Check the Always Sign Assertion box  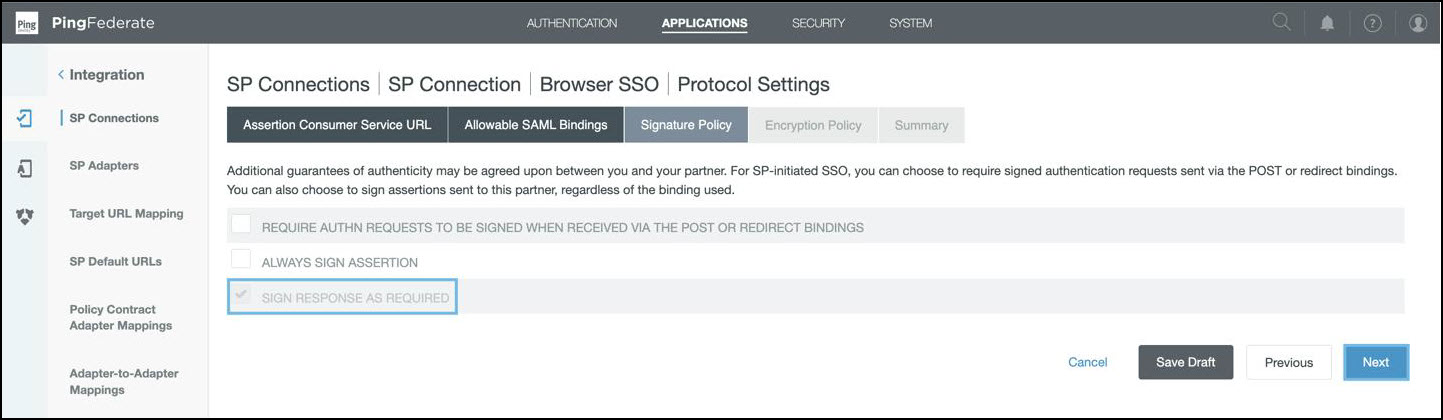(x=241, y=260)
